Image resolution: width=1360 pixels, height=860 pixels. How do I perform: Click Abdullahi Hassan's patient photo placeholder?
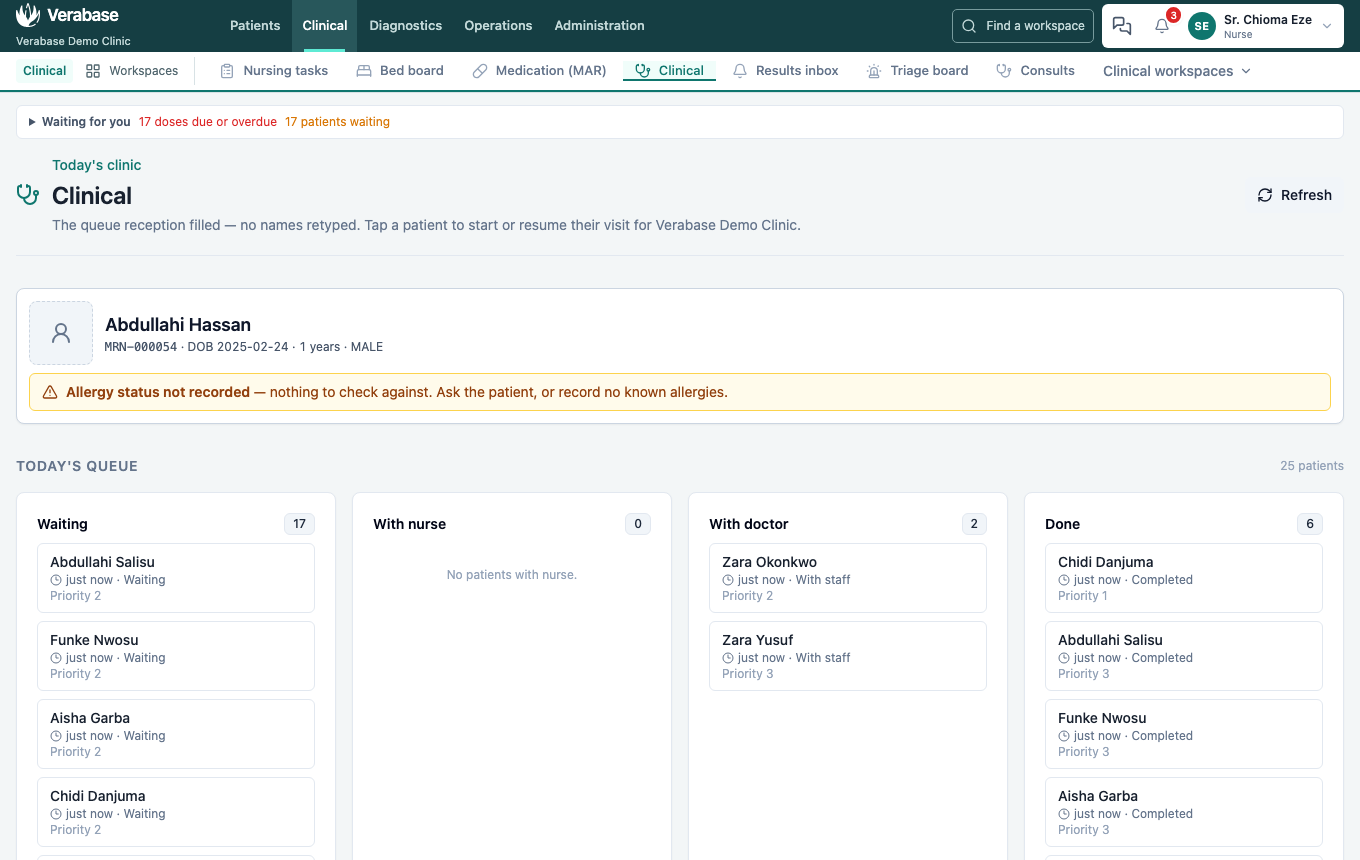coord(61,333)
